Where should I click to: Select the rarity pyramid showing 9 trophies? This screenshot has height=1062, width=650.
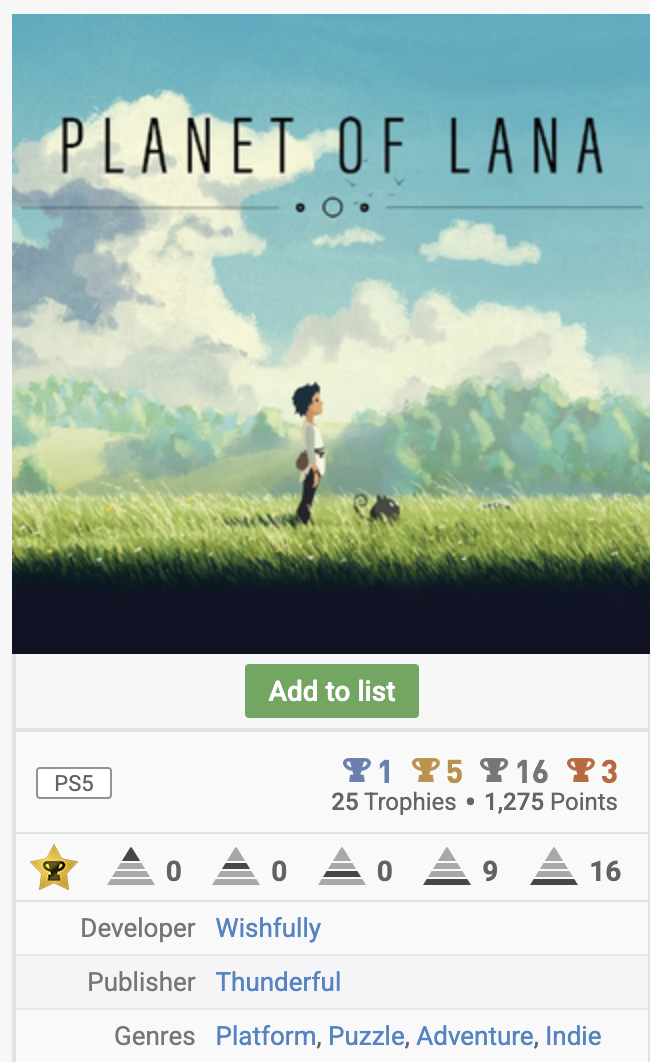[447, 866]
